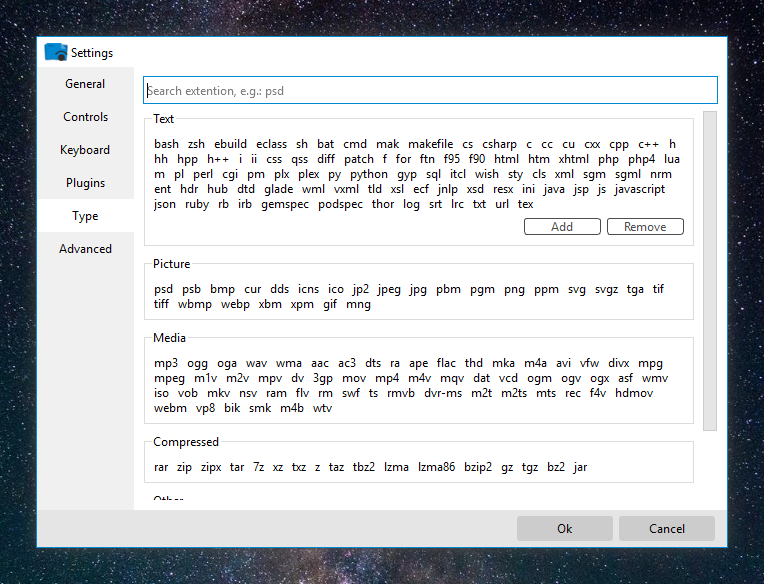
Task: Click the Add button in Text group
Action: (562, 226)
